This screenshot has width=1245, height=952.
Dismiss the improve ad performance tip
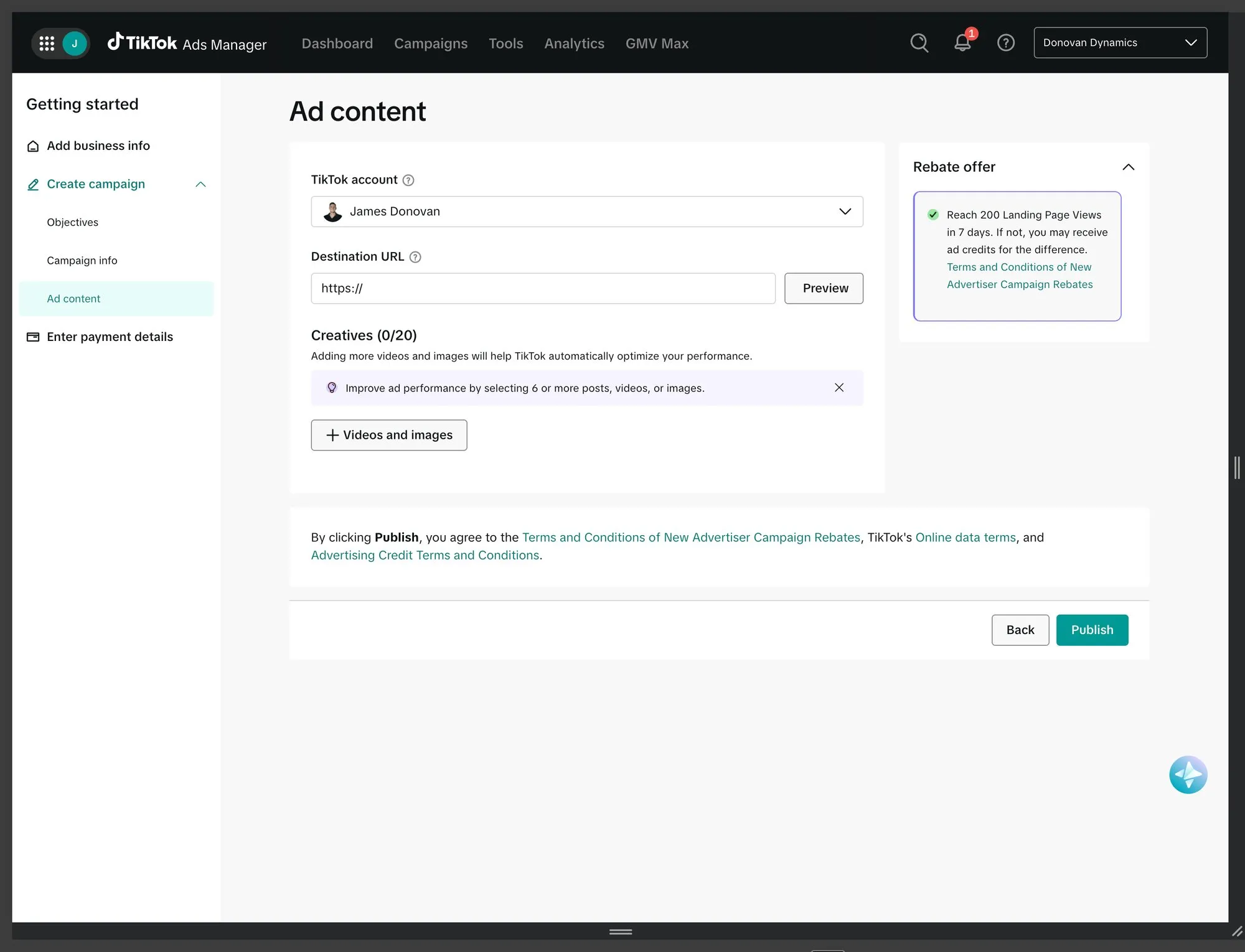pos(839,388)
